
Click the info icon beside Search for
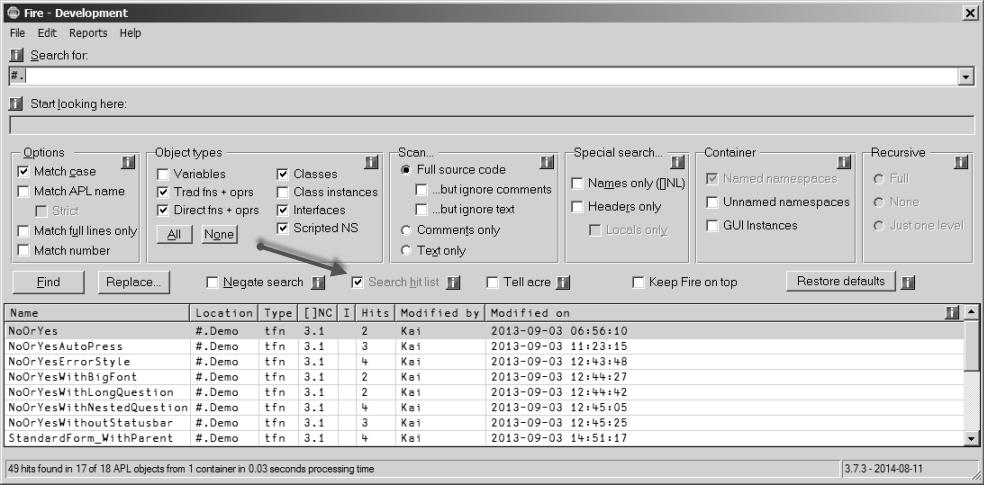tap(17, 55)
